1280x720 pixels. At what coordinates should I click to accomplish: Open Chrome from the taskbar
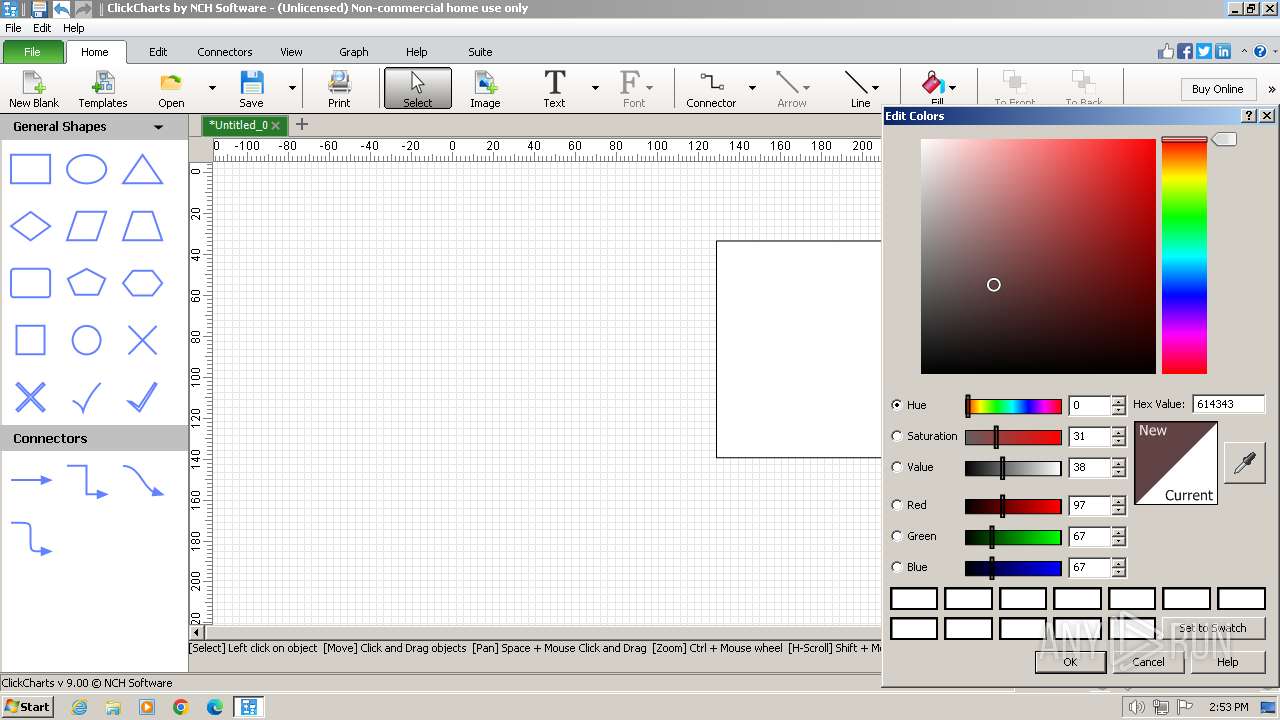click(180, 707)
